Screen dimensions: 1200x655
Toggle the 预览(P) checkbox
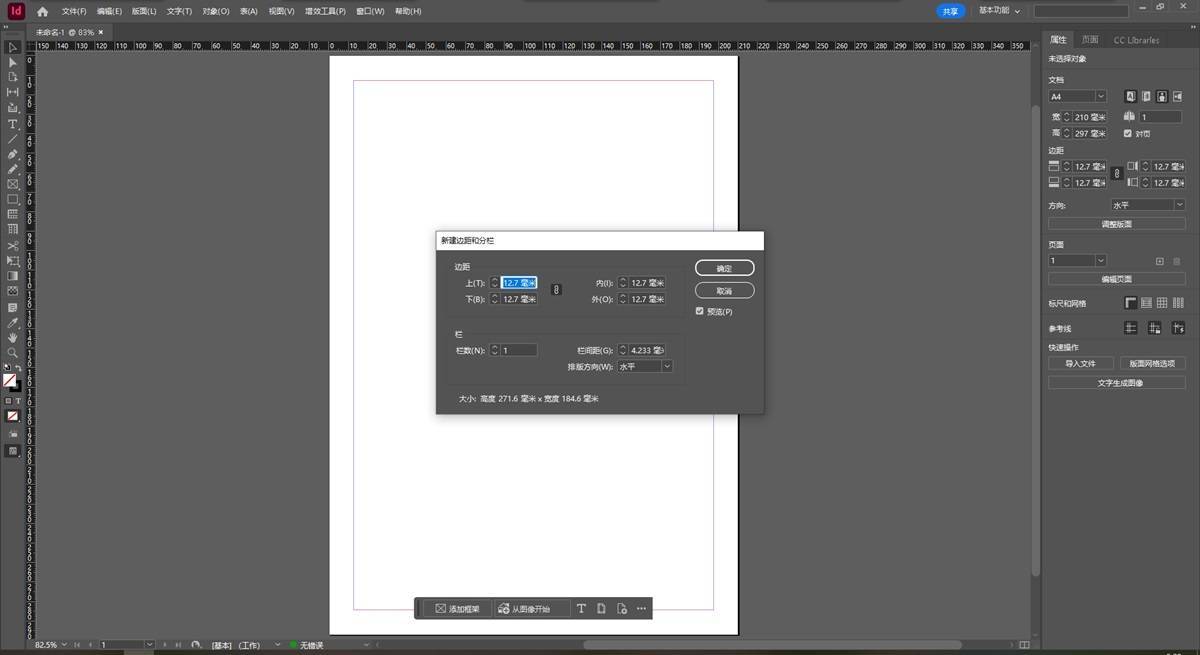point(700,312)
